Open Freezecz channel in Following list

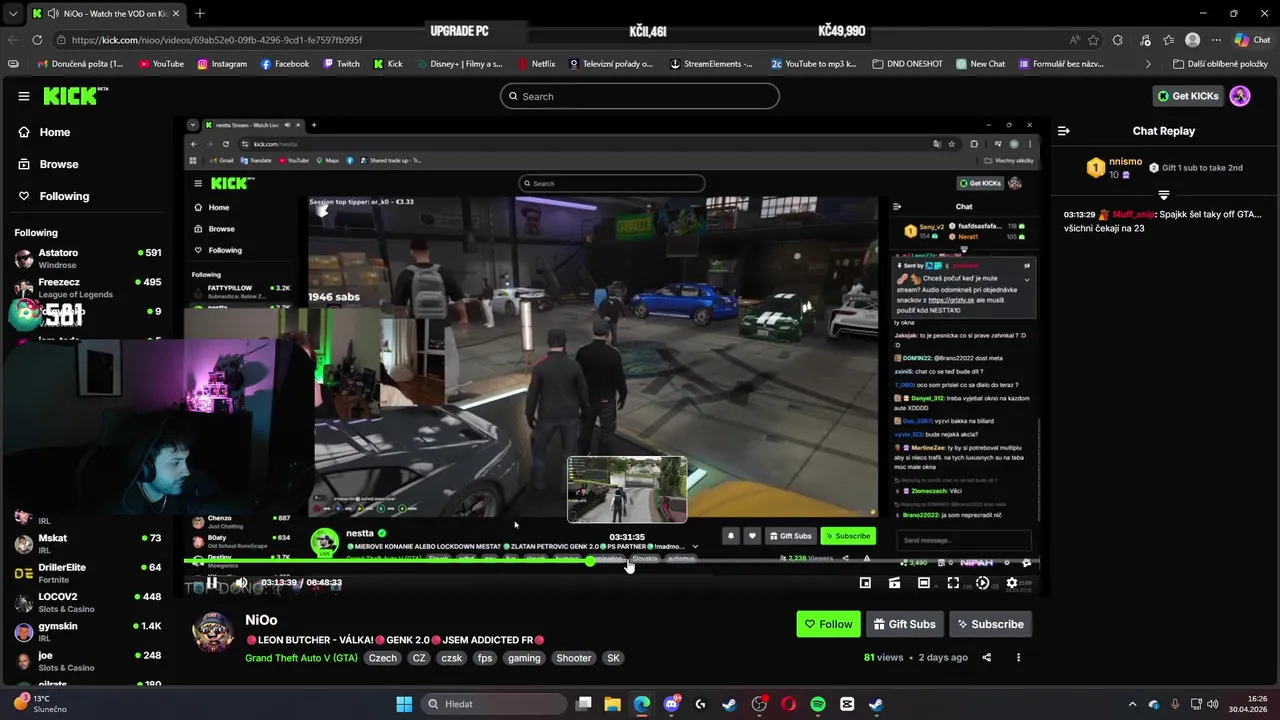pyautogui.click(x=87, y=288)
